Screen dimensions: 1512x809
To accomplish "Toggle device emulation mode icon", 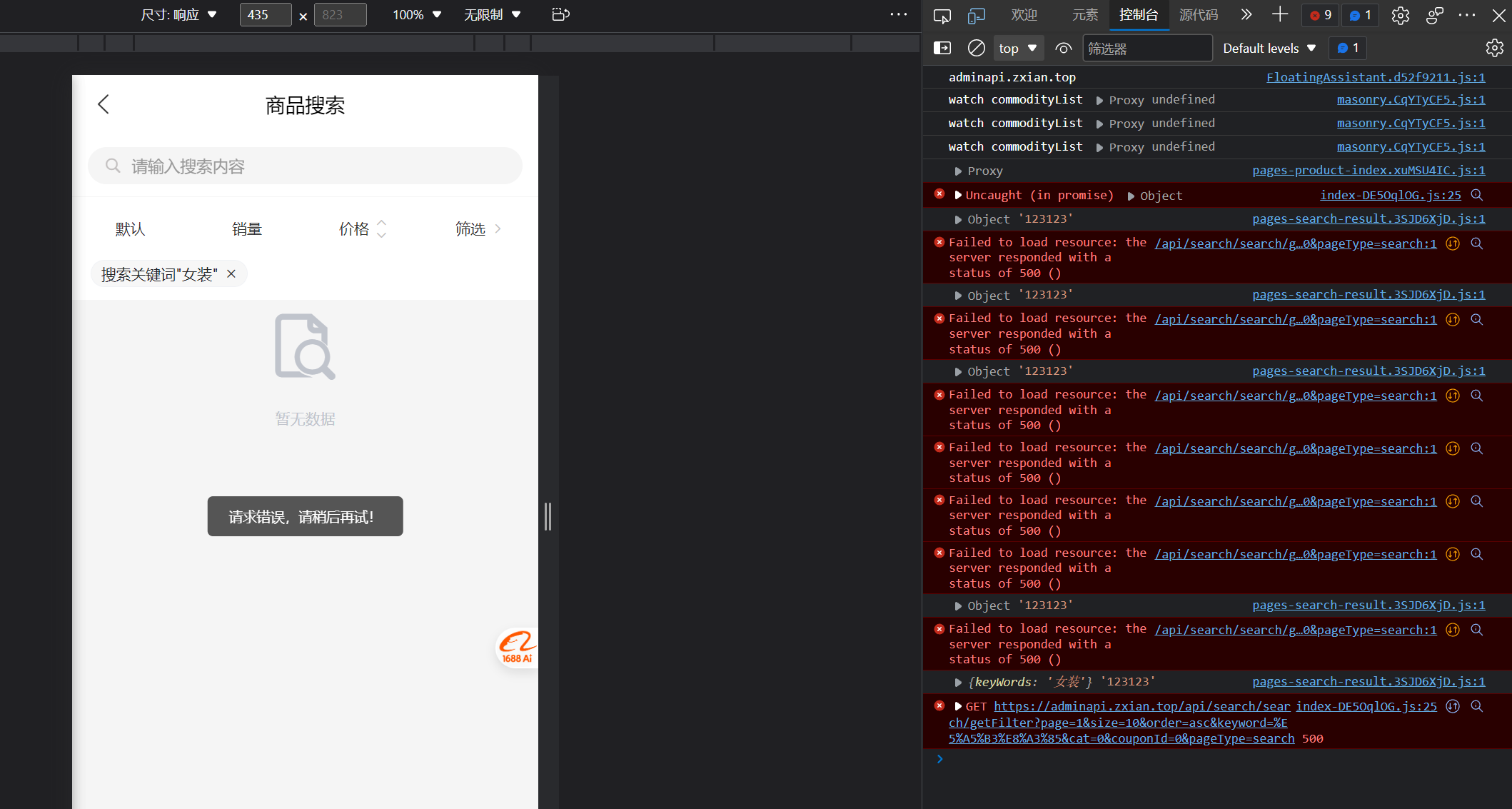I will click(x=976, y=15).
